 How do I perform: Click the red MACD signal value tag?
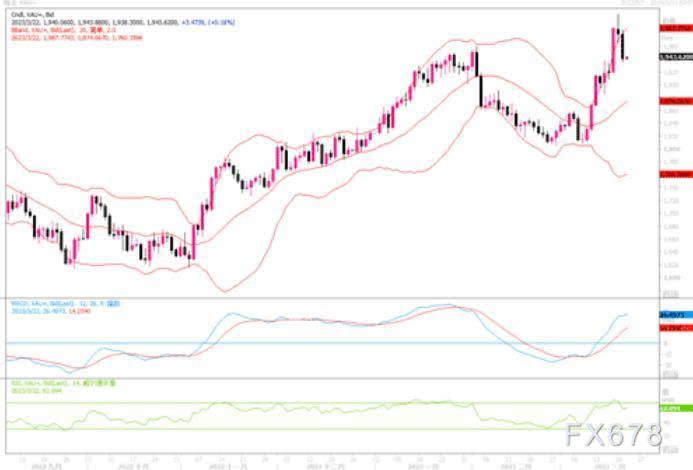click(x=675, y=327)
